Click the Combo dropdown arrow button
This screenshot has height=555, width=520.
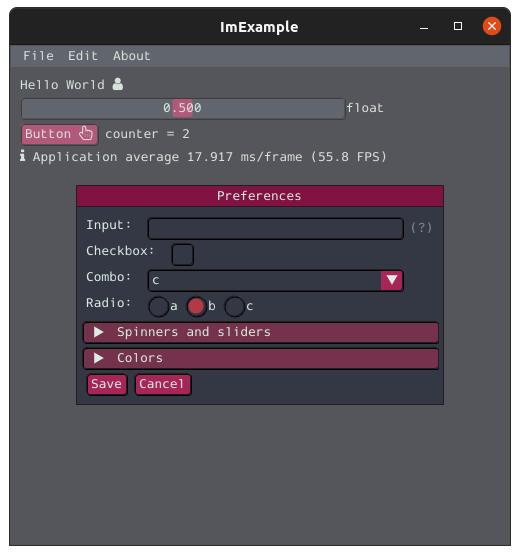pos(392,281)
